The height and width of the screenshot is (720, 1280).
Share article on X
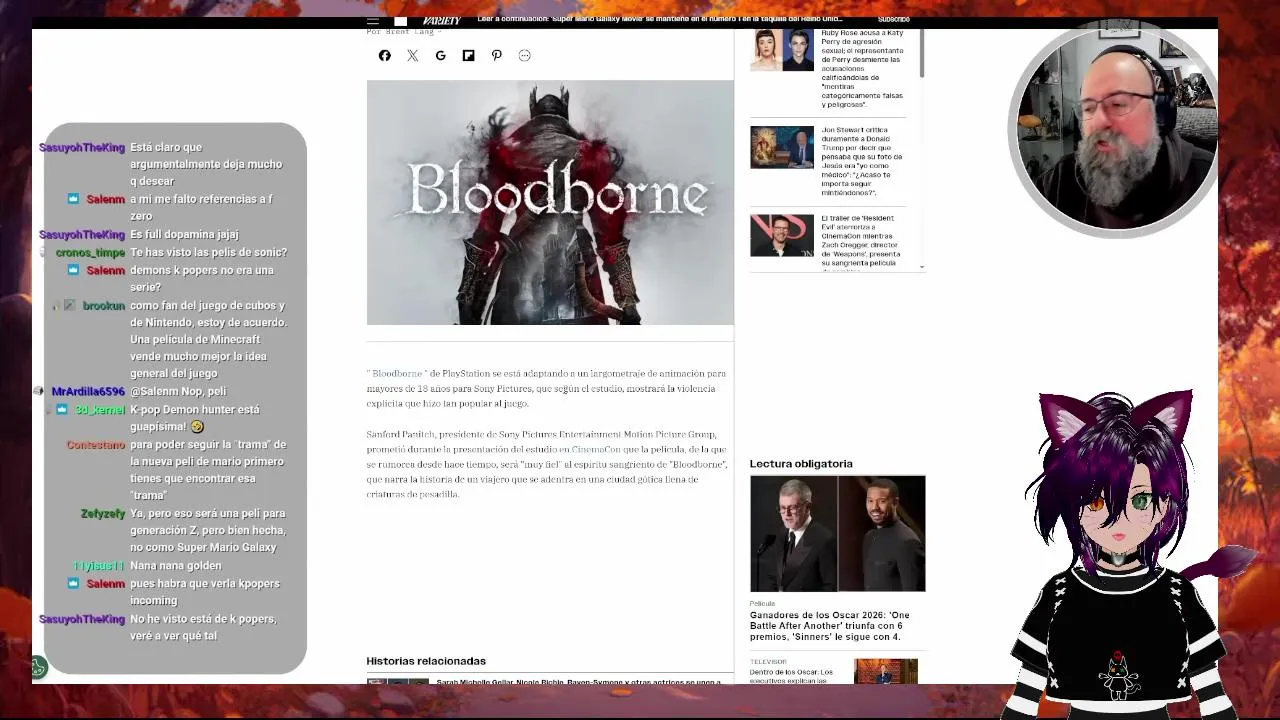click(x=413, y=56)
